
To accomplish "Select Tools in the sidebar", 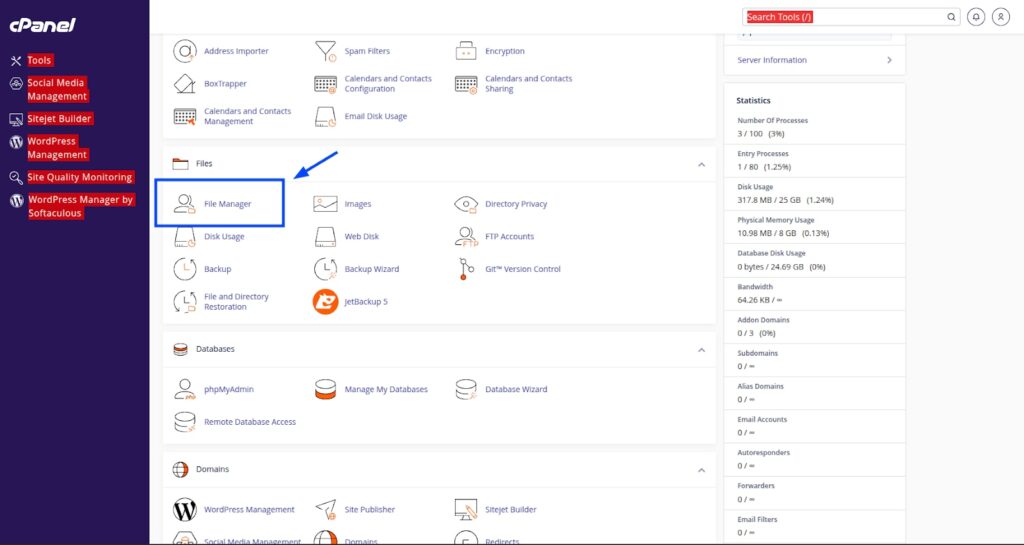I will [39, 61].
